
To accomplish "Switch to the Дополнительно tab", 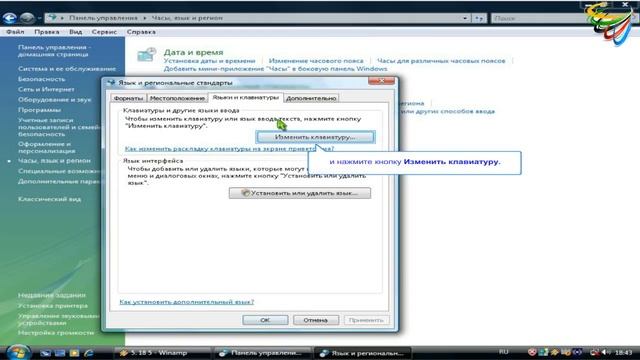I will (x=311, y=98).
